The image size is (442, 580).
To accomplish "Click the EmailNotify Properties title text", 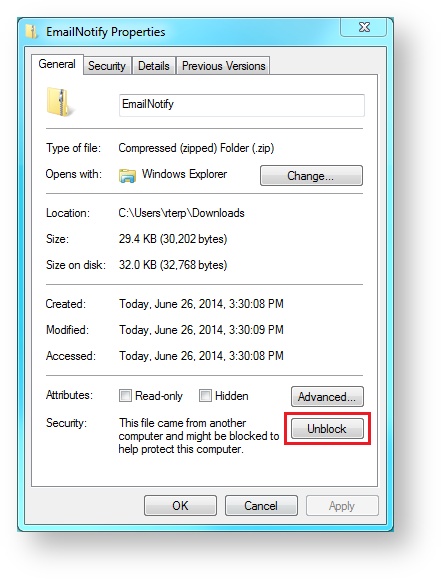I will coord(105,32).
